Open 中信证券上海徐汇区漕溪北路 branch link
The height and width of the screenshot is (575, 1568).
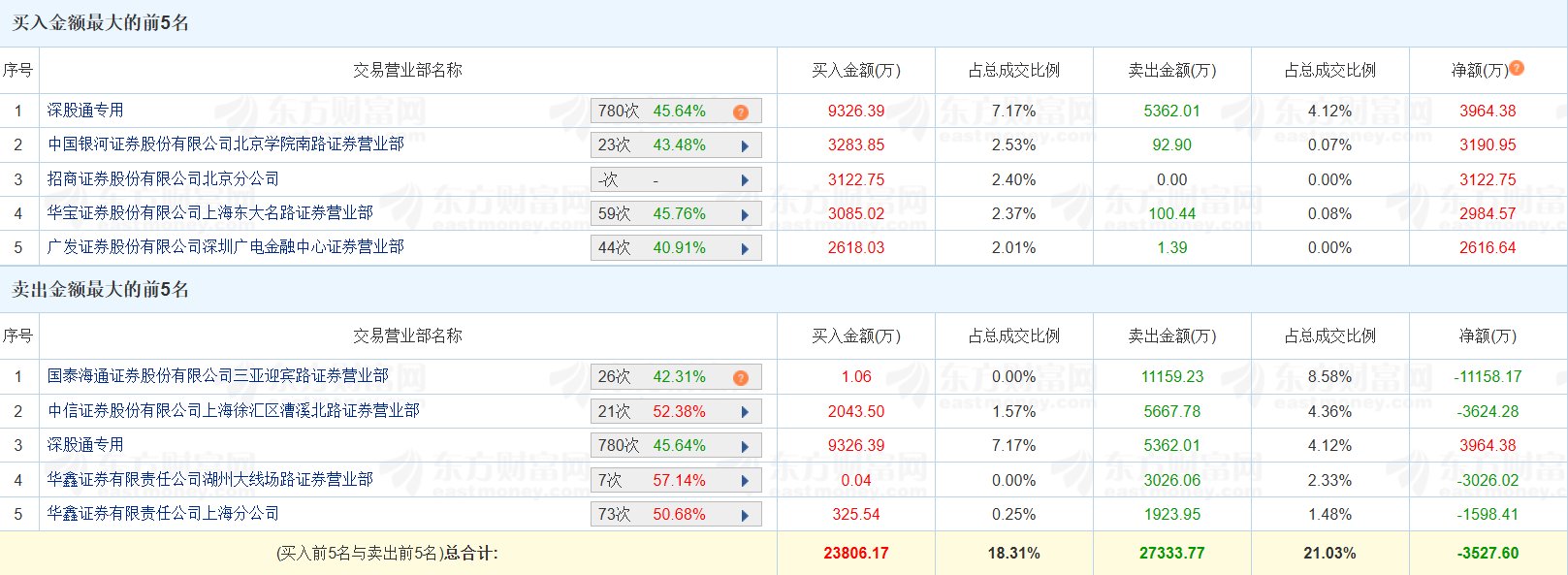(x=233, y=410)
